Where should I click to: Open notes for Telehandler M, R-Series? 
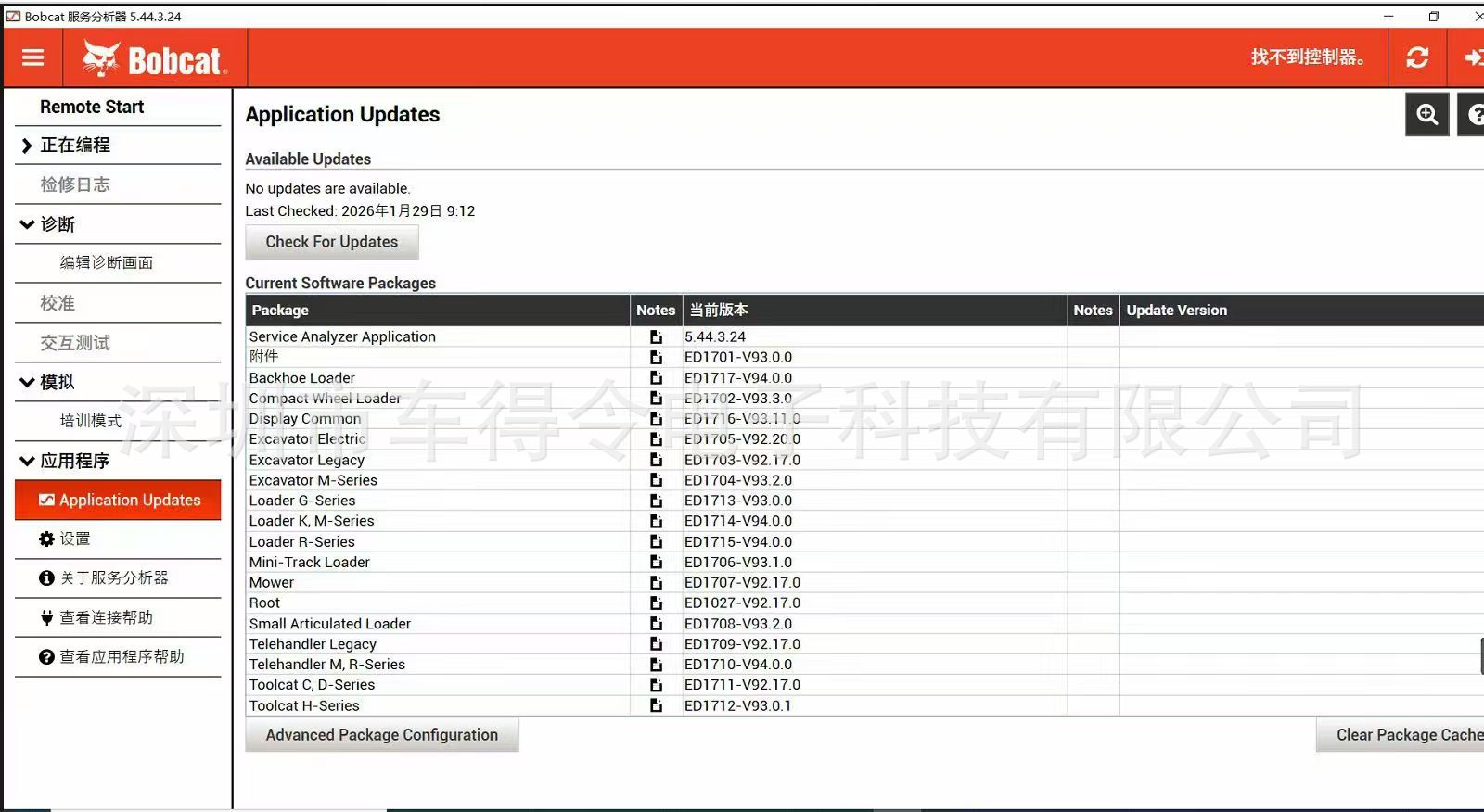656,664
